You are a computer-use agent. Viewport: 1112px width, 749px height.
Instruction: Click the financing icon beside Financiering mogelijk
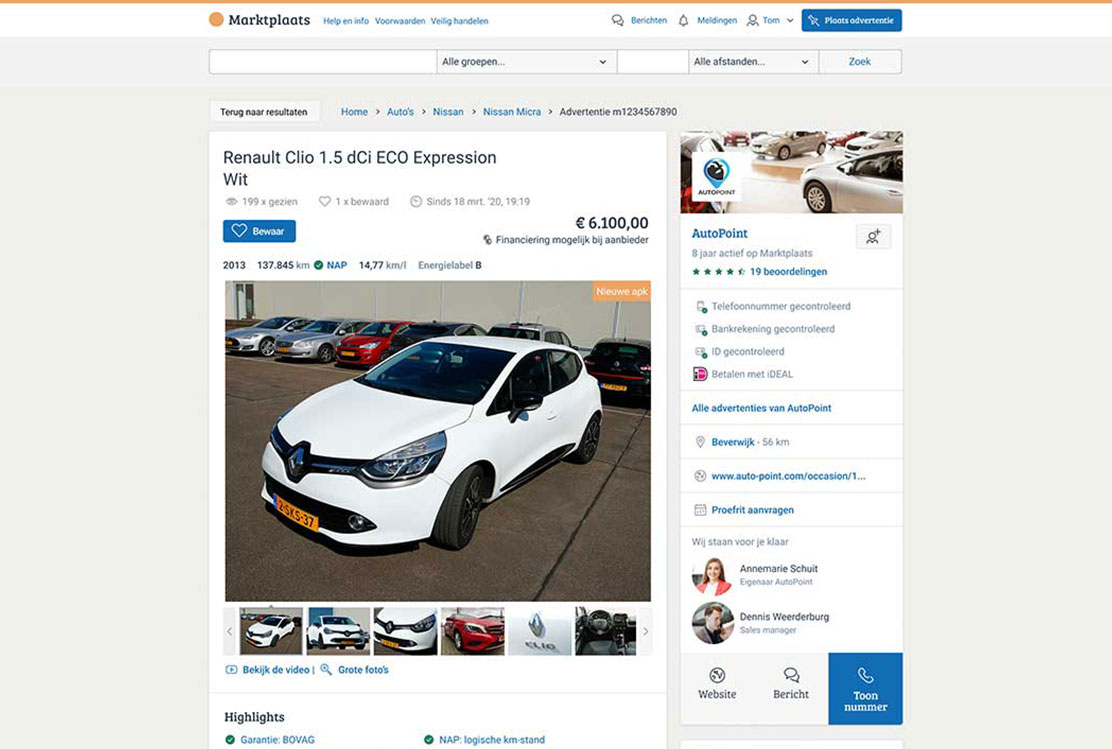487,240
